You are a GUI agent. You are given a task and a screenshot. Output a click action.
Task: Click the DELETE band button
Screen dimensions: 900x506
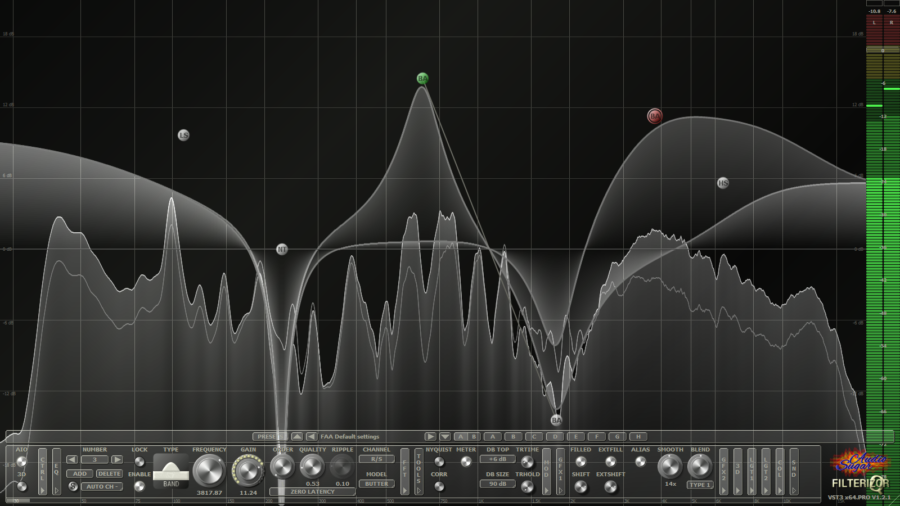point(109,473)
